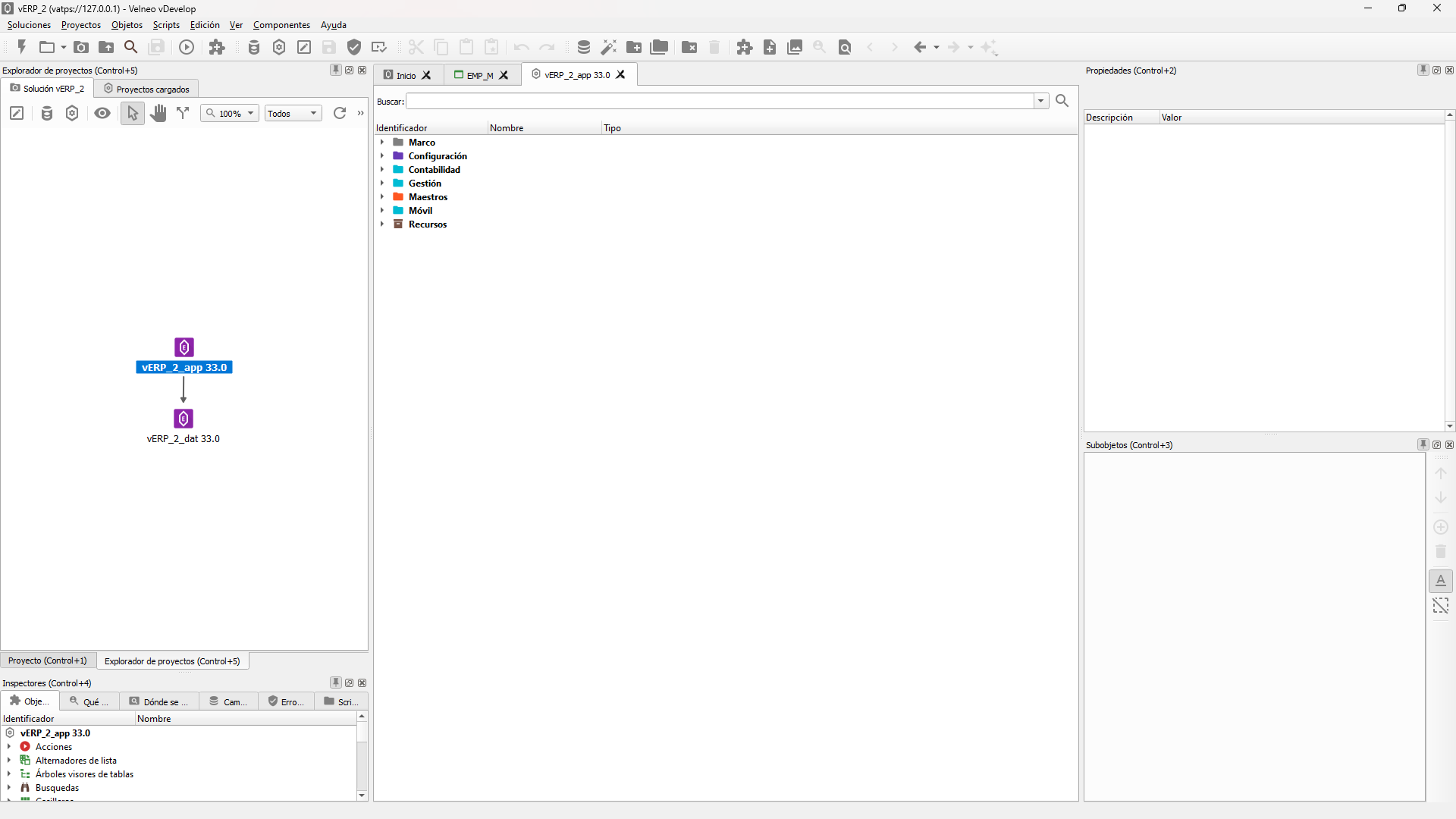This screenshot has height=819, width=1456.
Task: Toggle the eye visibility icon
Action: coord(102,113)
